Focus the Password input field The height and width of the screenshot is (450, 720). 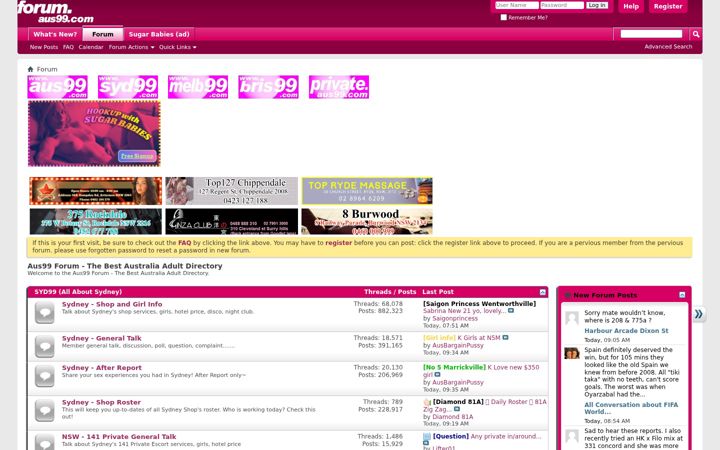(x=562, y=6)
